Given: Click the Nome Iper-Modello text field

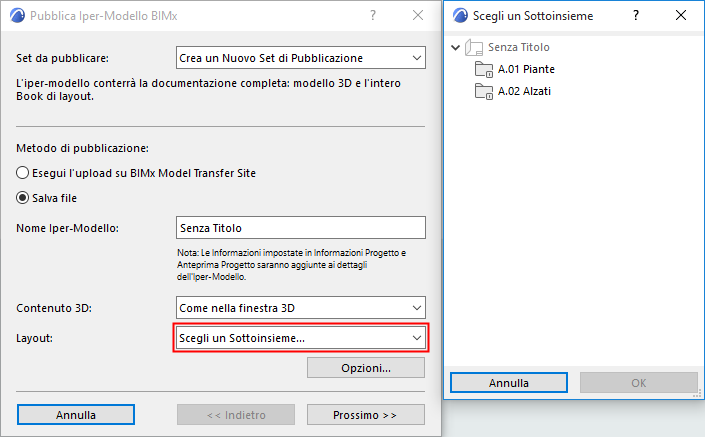Looking at the screenshot, I should (x=301, y=228).
